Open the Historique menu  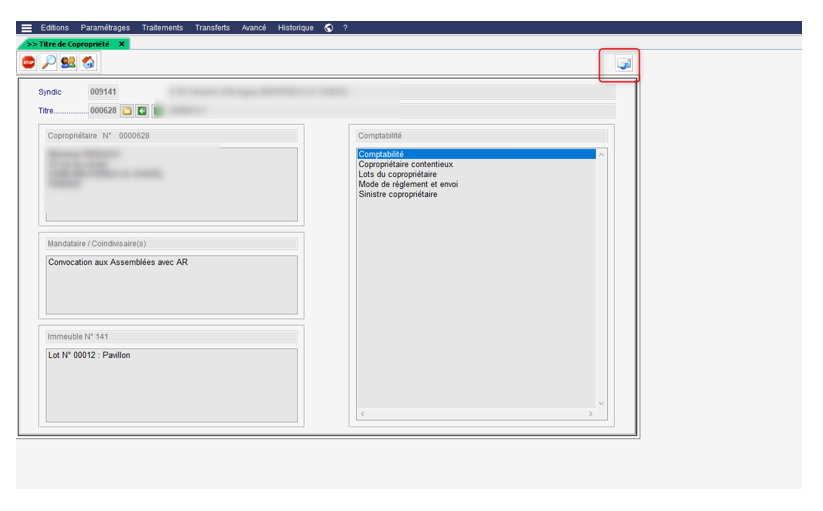click(x=295, y=28)
